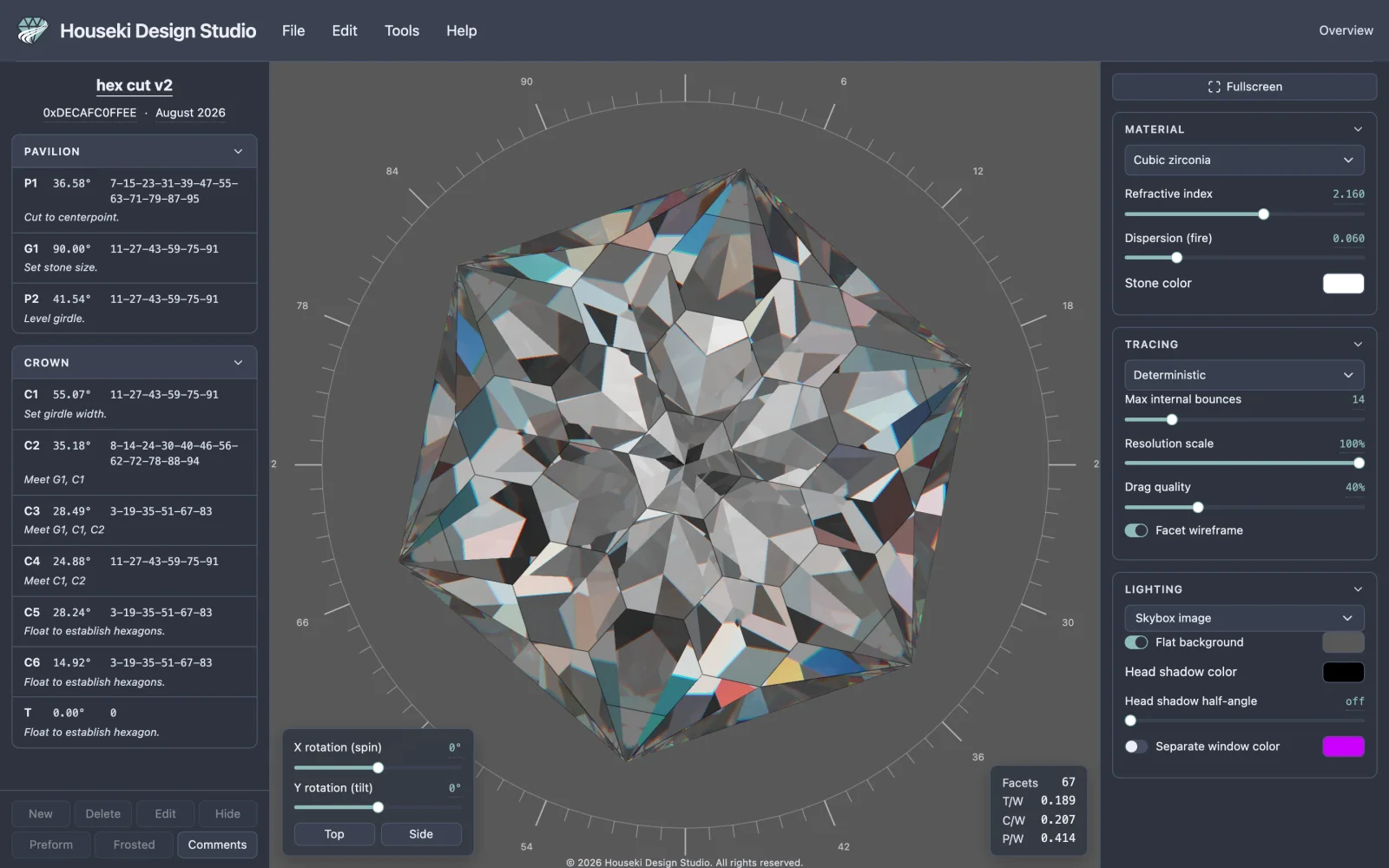Open the white Stone color swatch
The width and height of the screenshot is (1389, 868).
(1343, 284)
